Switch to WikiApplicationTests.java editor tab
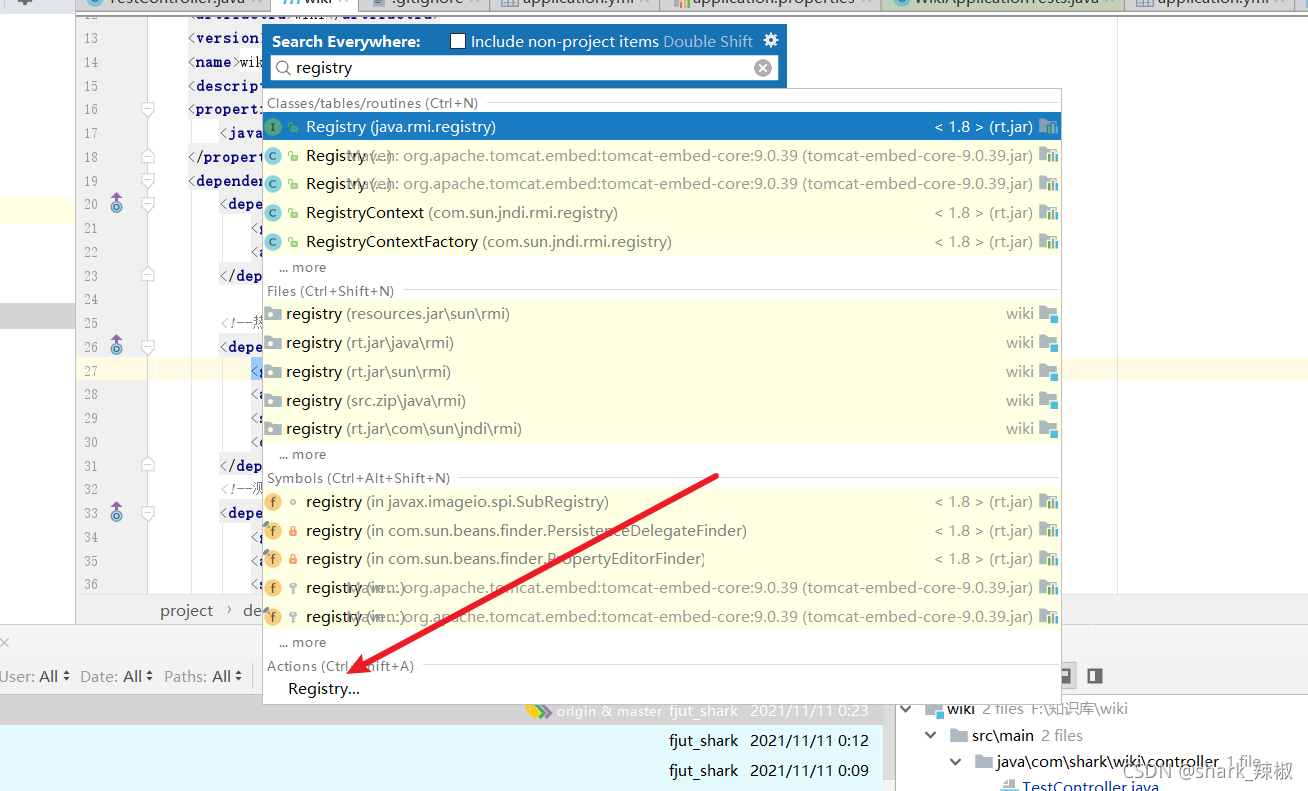Image resolution: width=1308 pixels, height=791 pixels. [x=1005, y=3]
